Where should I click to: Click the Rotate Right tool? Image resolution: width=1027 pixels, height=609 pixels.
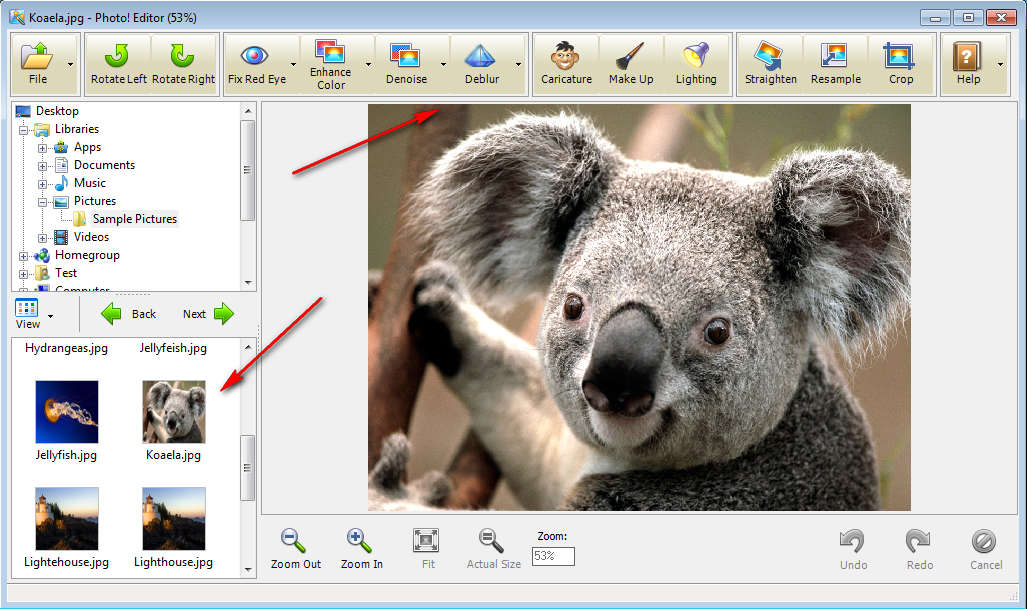point(183,64)
